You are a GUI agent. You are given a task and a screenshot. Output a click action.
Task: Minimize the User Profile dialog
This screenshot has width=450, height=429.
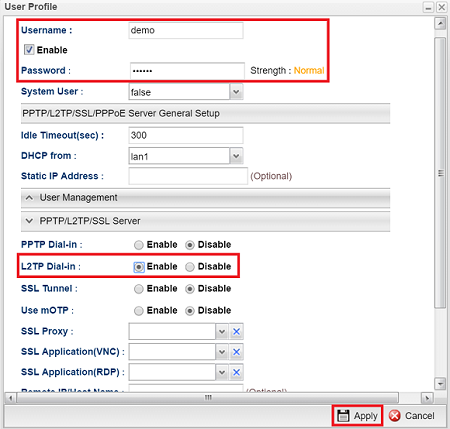click(428, 7)
